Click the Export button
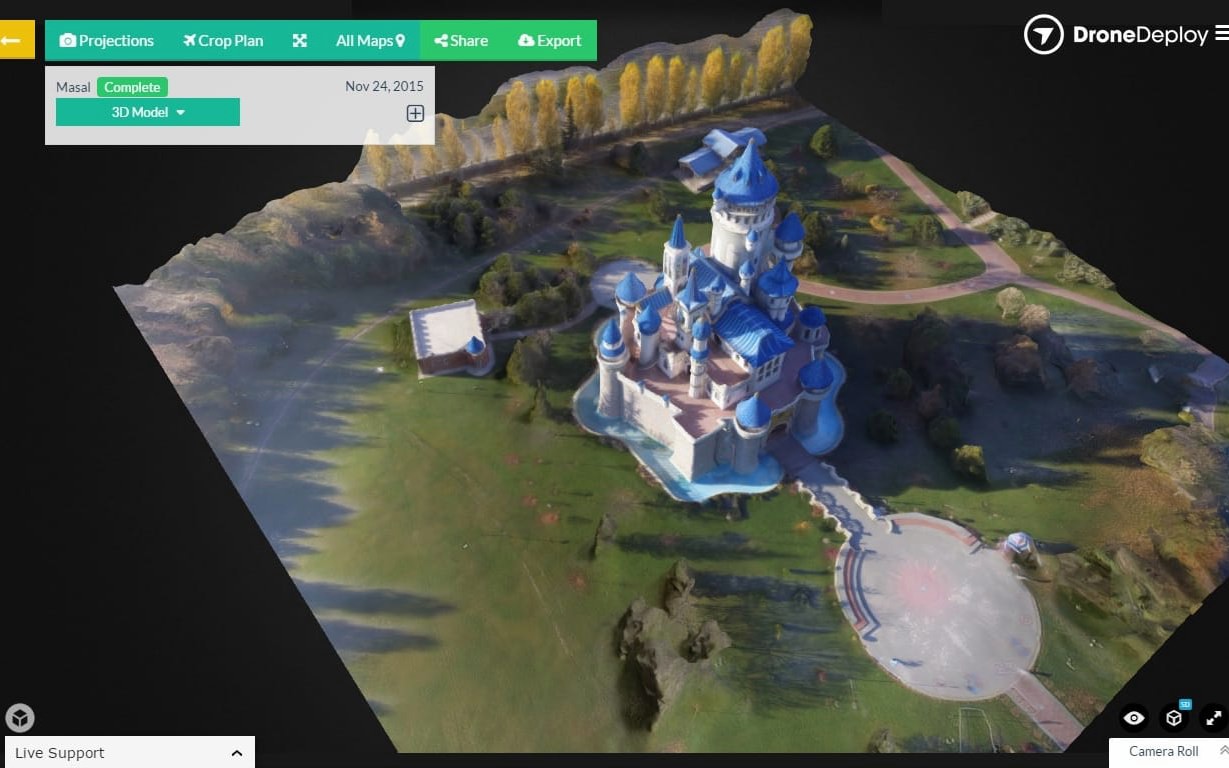 pyautogui.click(x=550, y=41)
